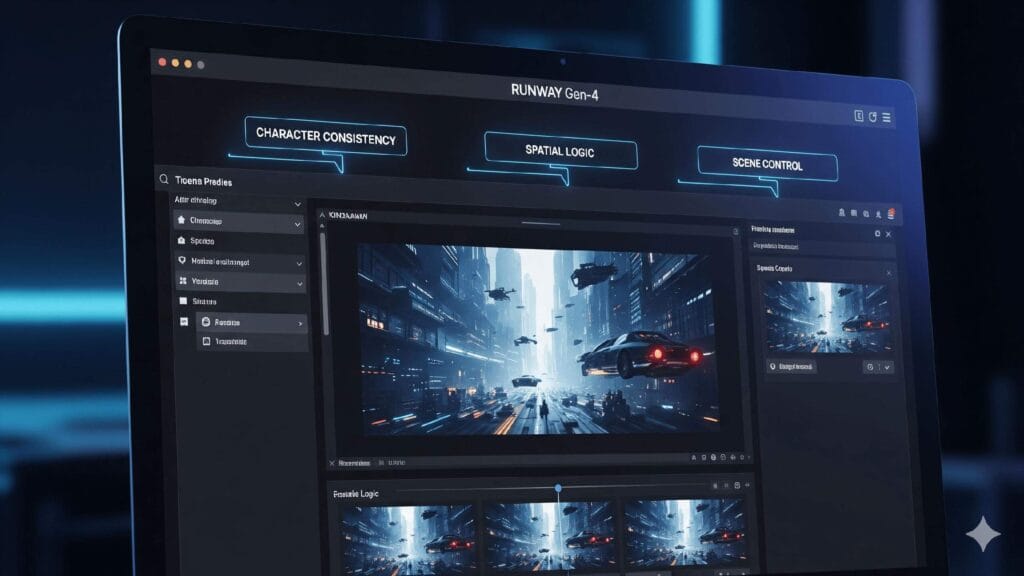Click the leftmost bracket icon in the top-right title bar group
The image size is (1024, 576).
tap(859, 116)
